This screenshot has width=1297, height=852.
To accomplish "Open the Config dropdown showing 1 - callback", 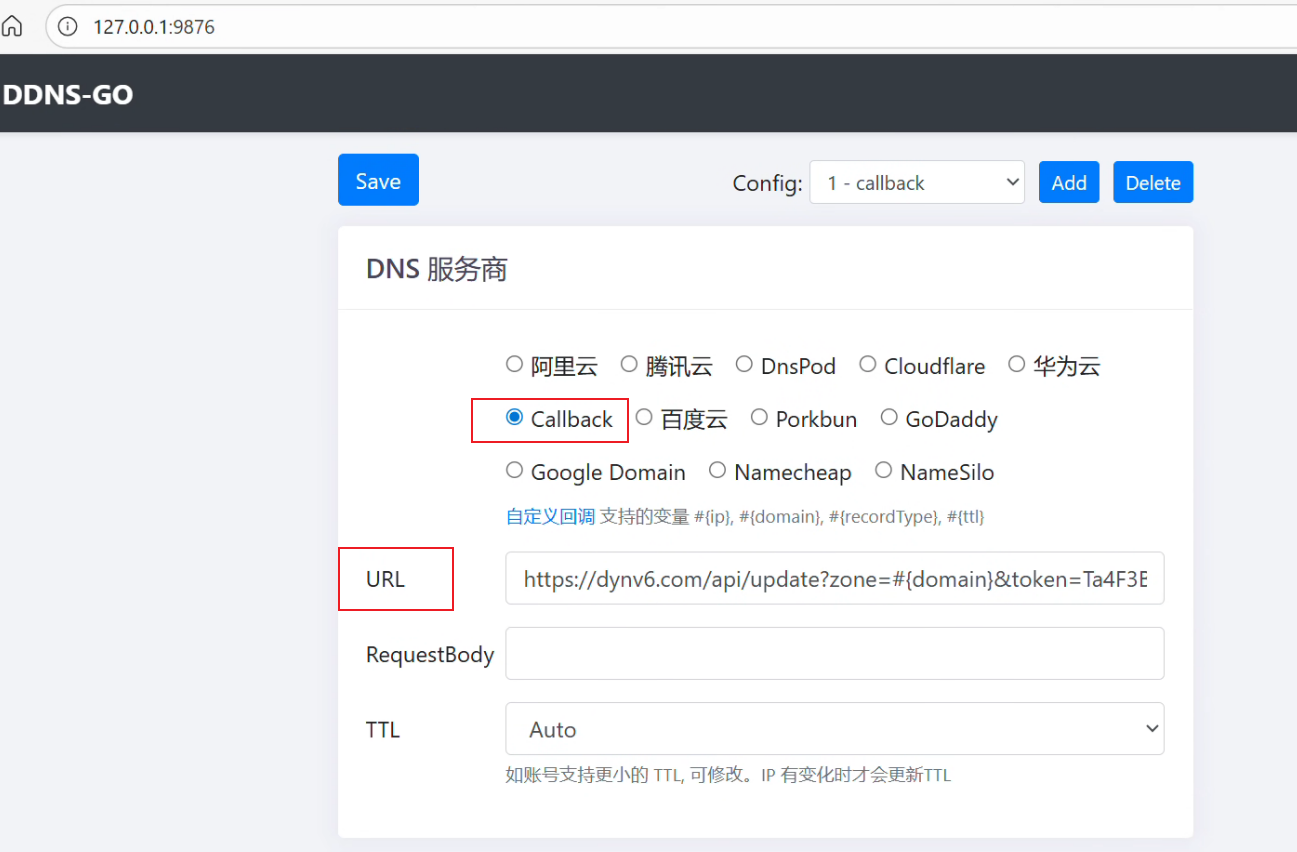I will click(x=917, y=182).
